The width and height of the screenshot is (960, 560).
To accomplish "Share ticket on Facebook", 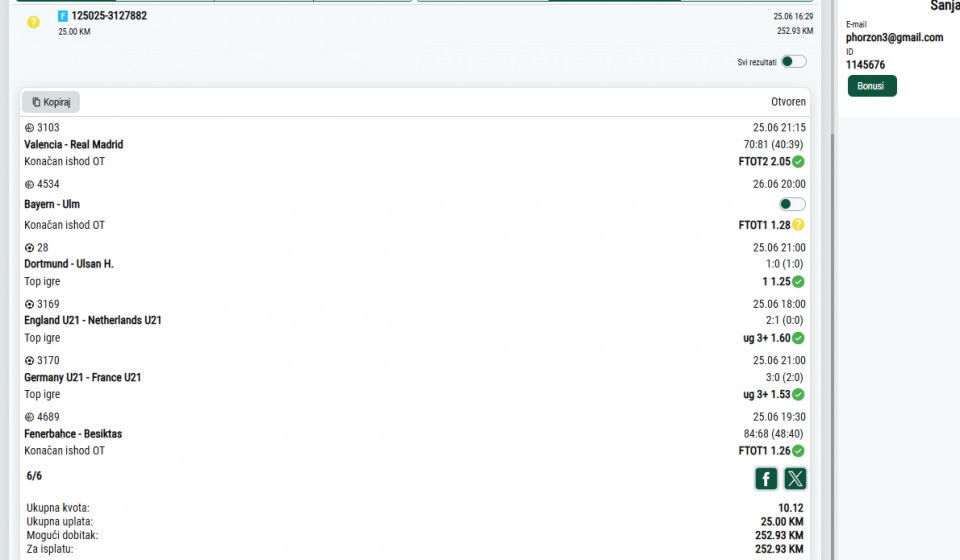I will (766, 479).
